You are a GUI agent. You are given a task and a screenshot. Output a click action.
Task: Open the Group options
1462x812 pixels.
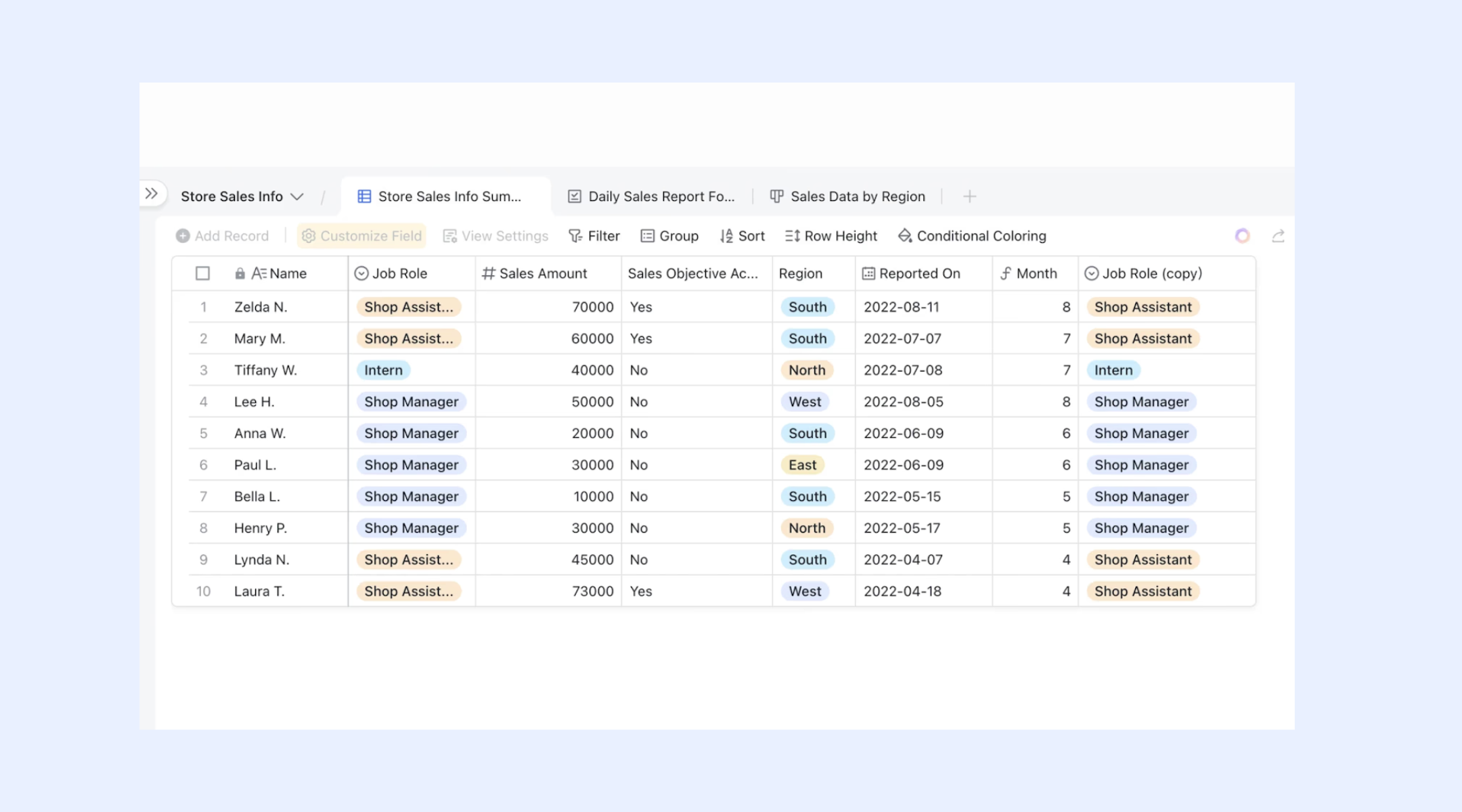click(x=669, y=235)
